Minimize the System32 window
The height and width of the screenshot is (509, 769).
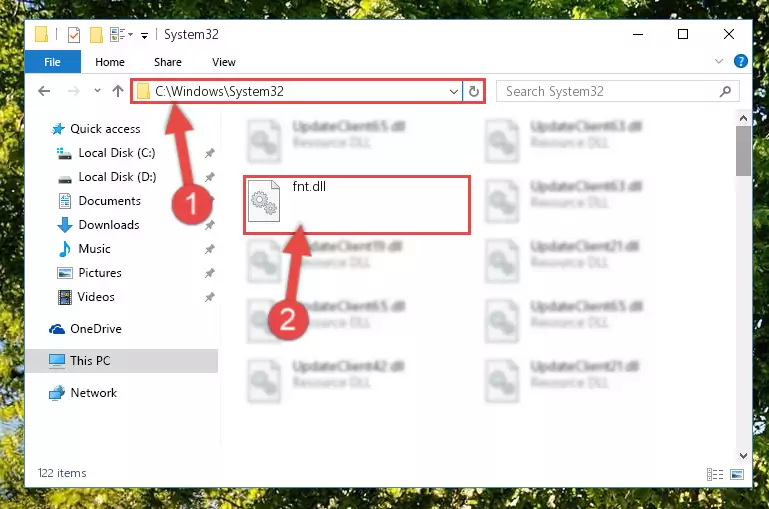point(638,34)
